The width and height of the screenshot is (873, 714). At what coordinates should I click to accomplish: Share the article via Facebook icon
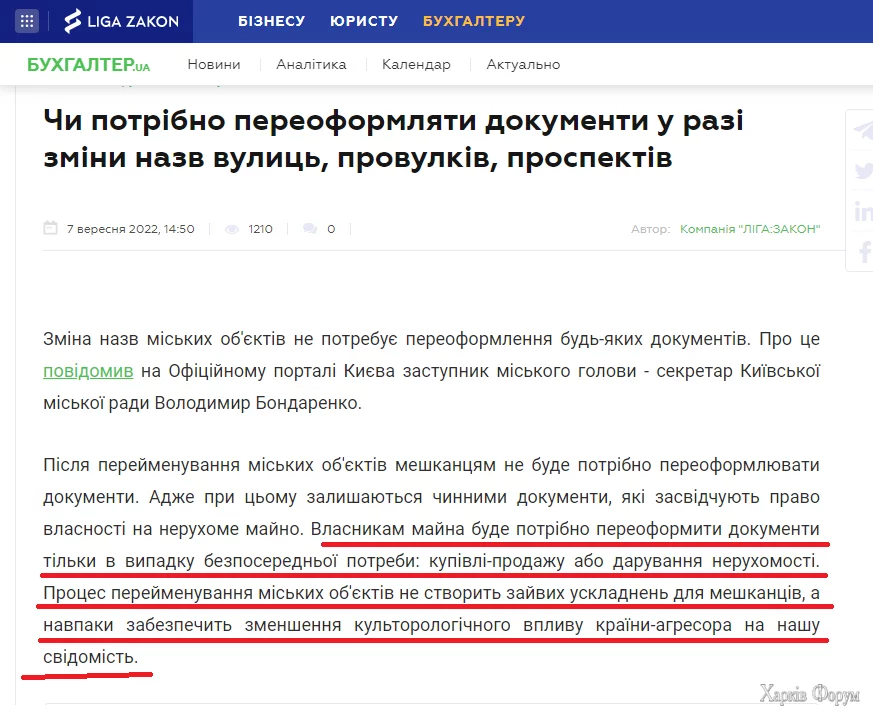coord(865,252)
